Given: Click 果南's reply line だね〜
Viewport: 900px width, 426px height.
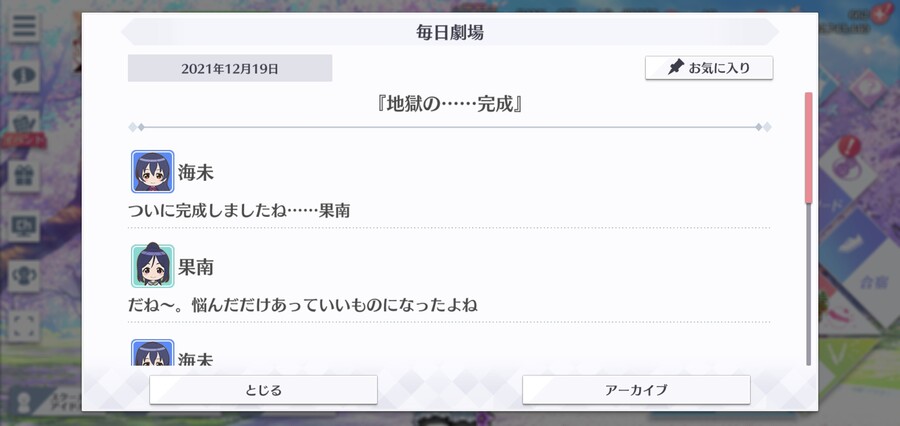Looking at the screenshot, I should 302,304.
